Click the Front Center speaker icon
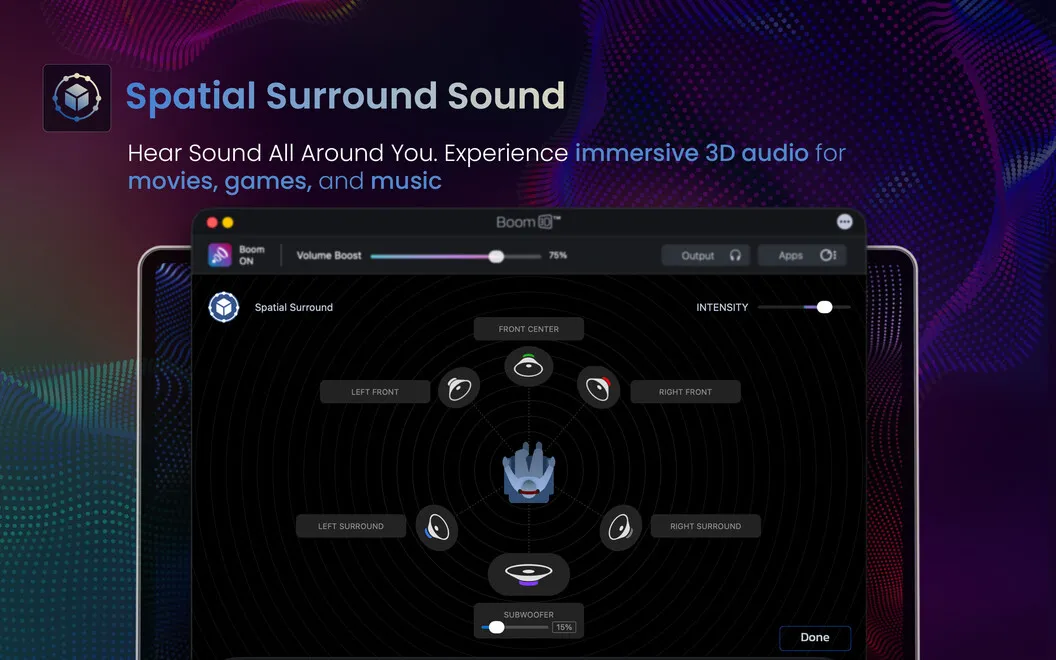The width and height of the screenshot is (1056, 660). [x=529, y=366]
